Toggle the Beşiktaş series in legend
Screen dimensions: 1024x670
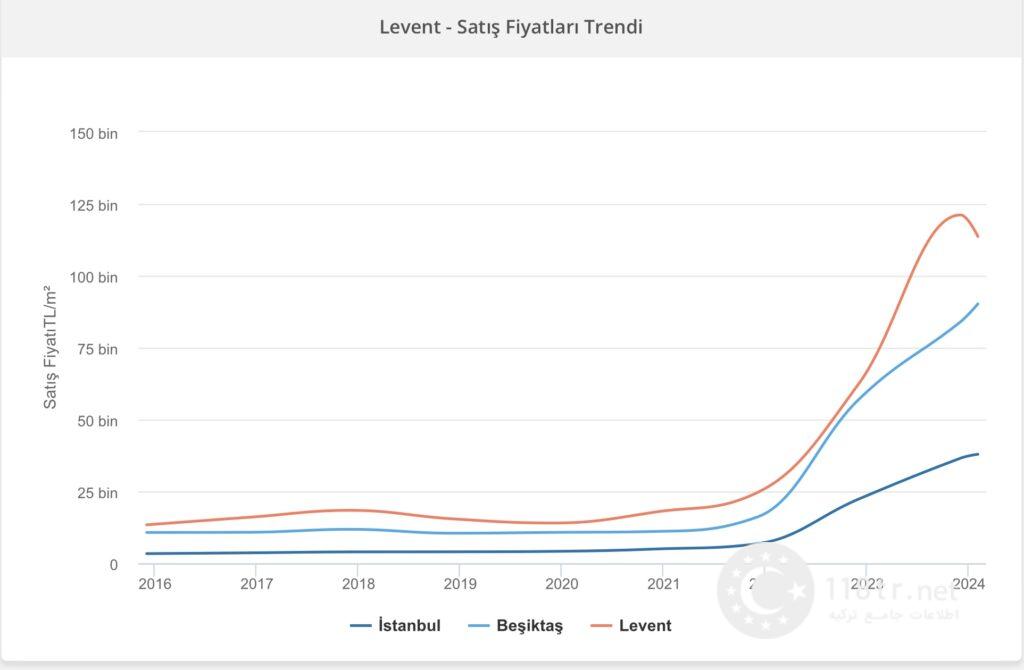pyautogui.click(x=529, y=626)
